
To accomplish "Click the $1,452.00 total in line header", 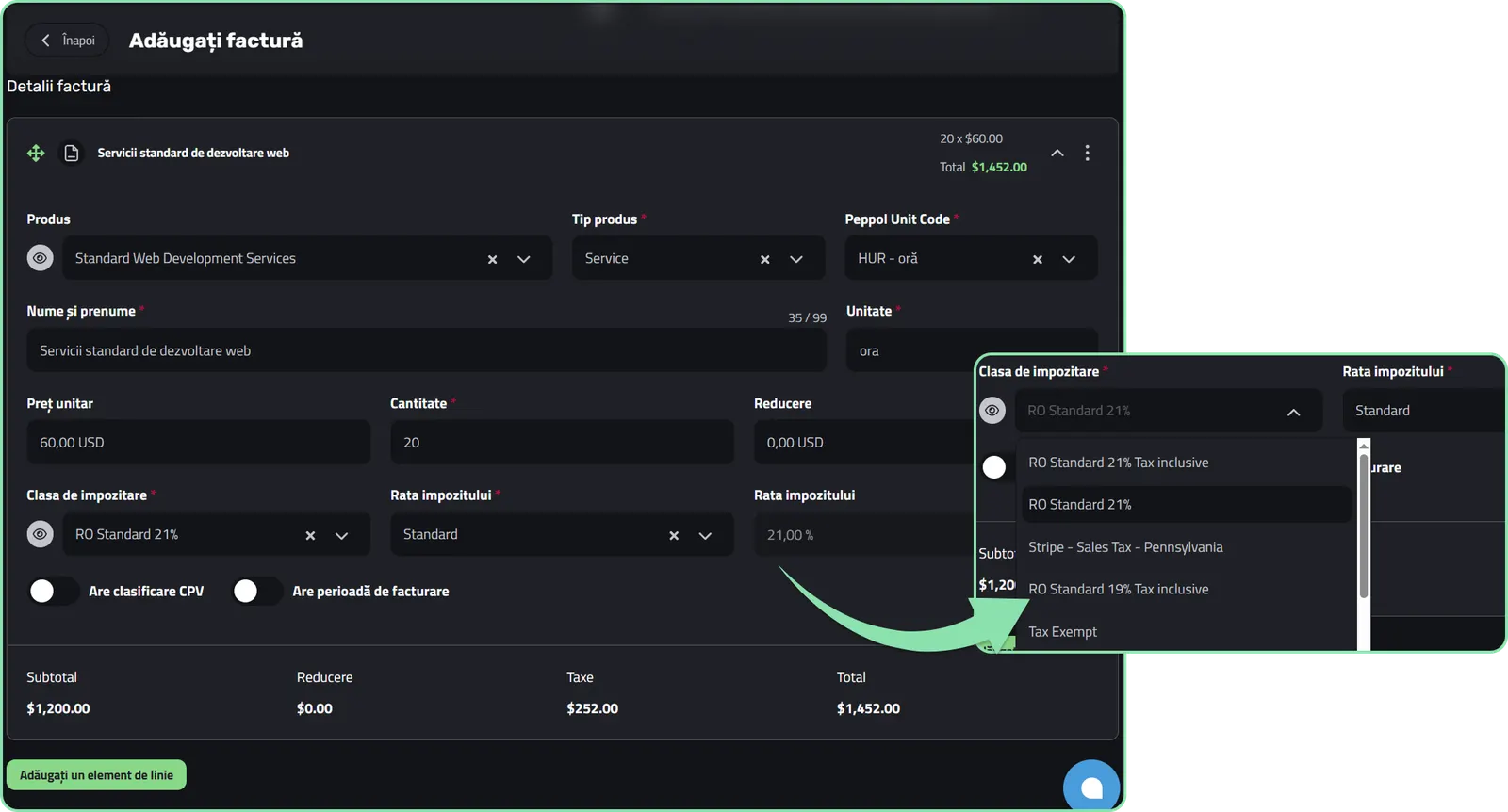I will [999, 167].
